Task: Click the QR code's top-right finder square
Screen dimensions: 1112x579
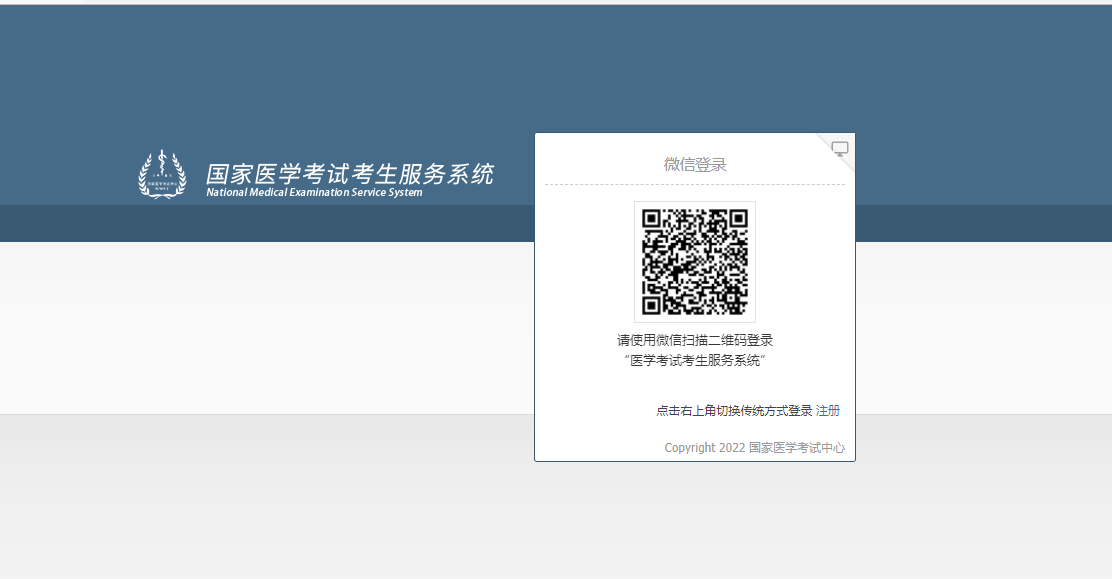Action: click(738, 219)
